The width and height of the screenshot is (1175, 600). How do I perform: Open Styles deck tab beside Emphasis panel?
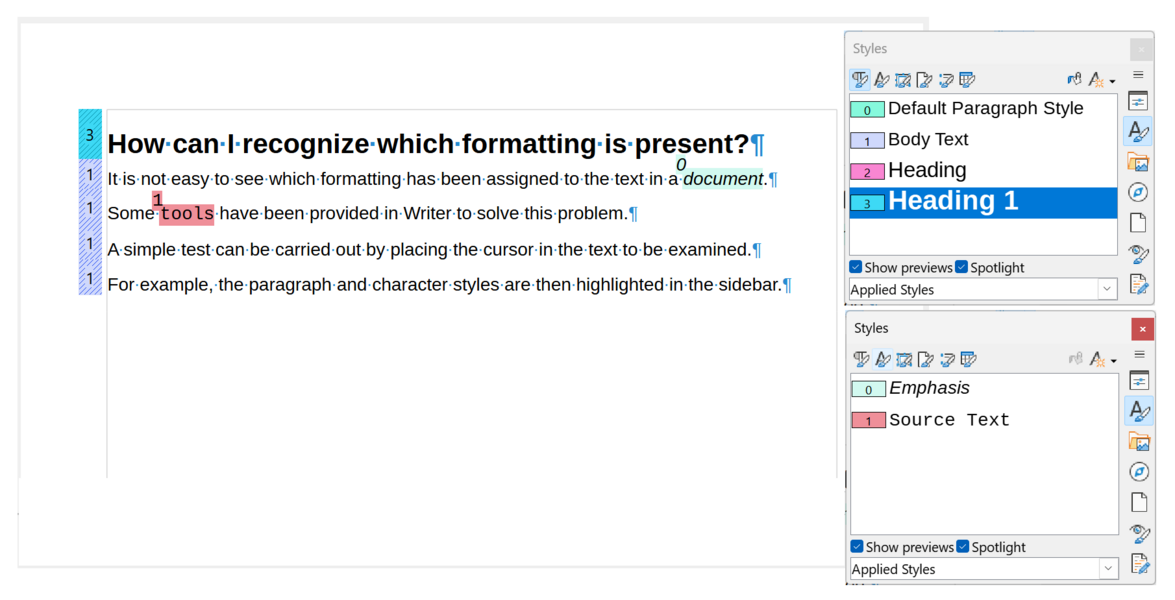(1140, 411)
